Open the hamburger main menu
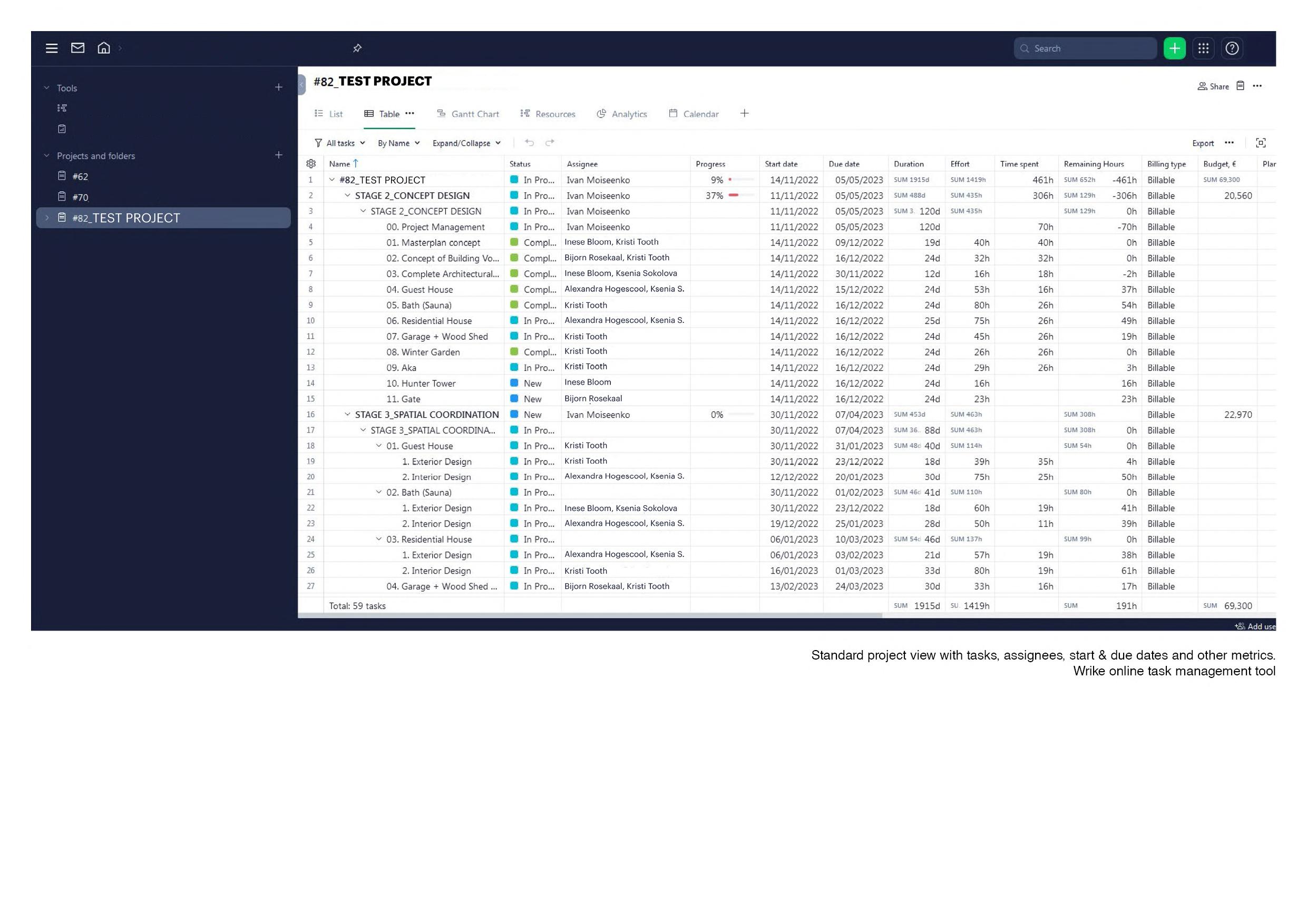1307x924 pixels. point(51,48)
